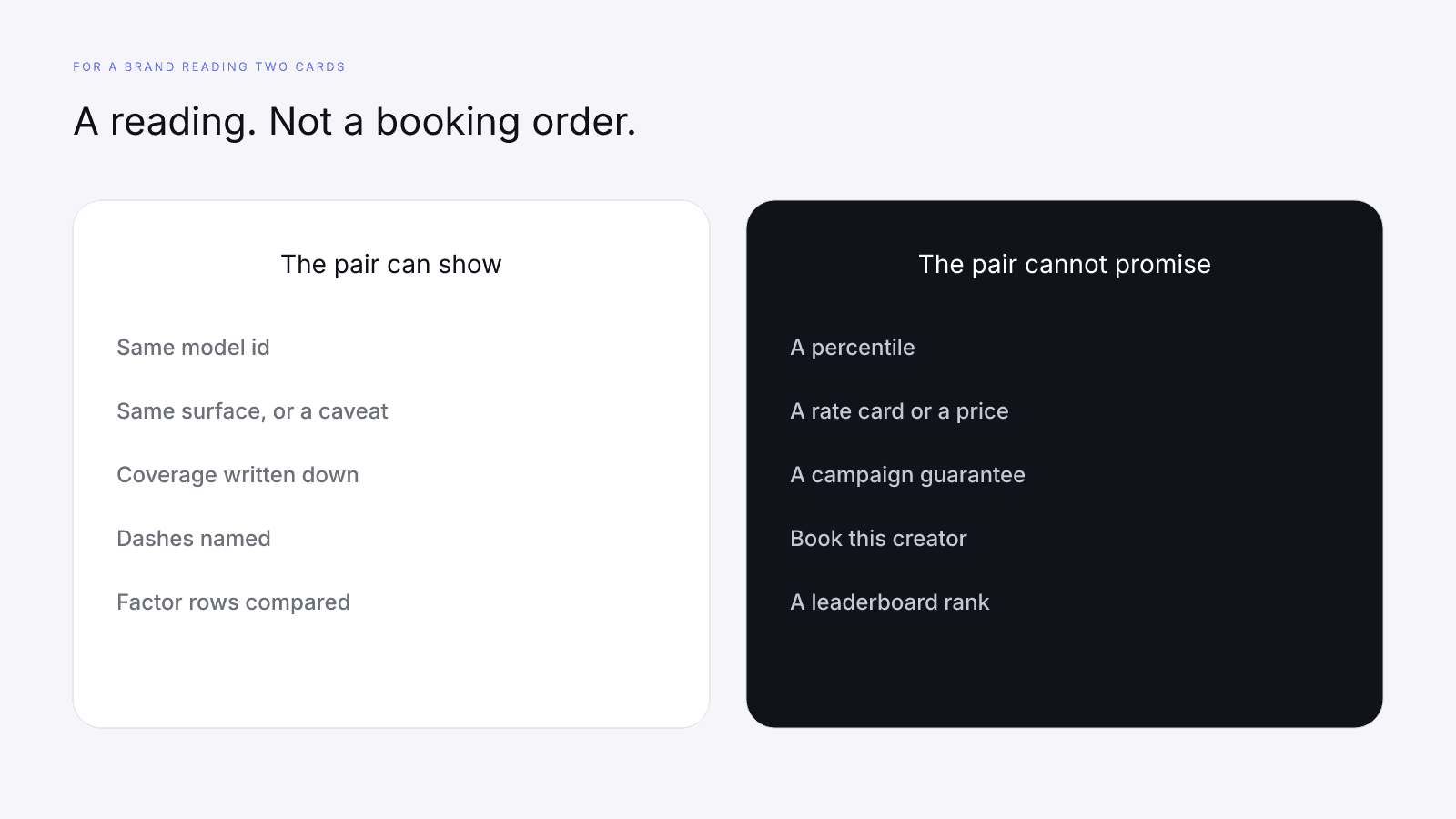Click 'Factor rows compared' entry
This screenshot has height=819, width=1456.
pyautogui.click(x=234, y=602)
